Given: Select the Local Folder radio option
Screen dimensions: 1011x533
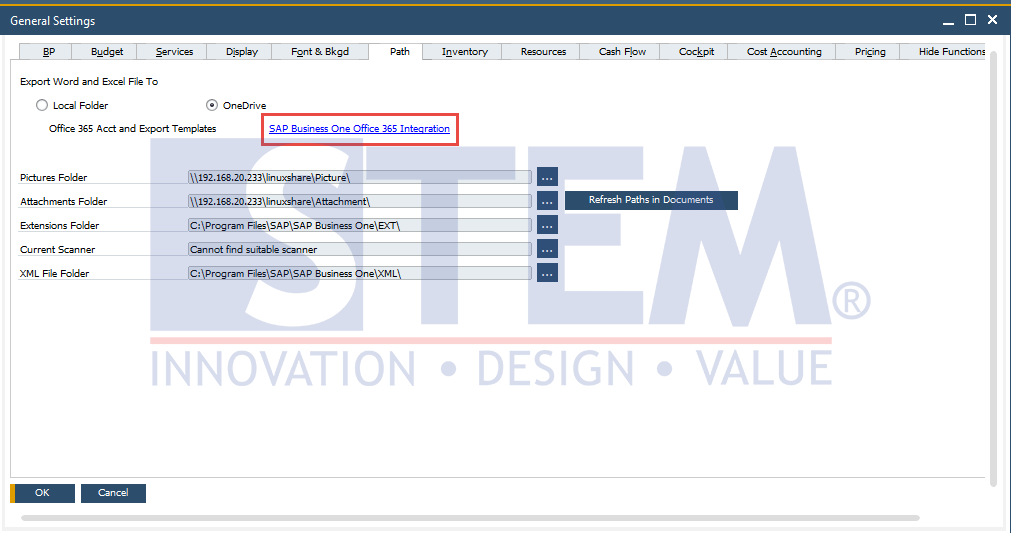Looking at the screenshot, I should click(x=42, y=105).
